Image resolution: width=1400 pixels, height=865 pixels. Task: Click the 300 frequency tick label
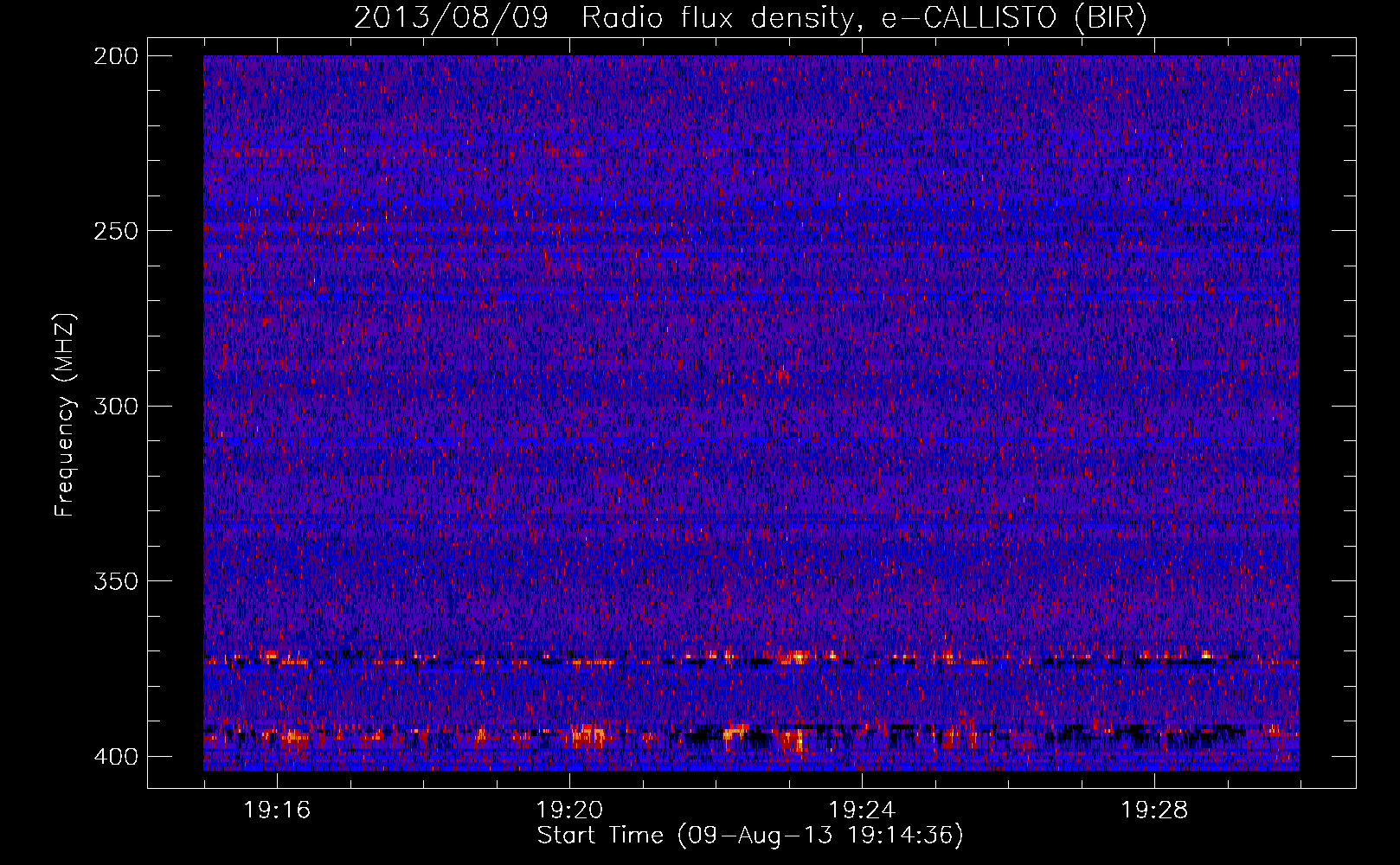tap(115, 407)
